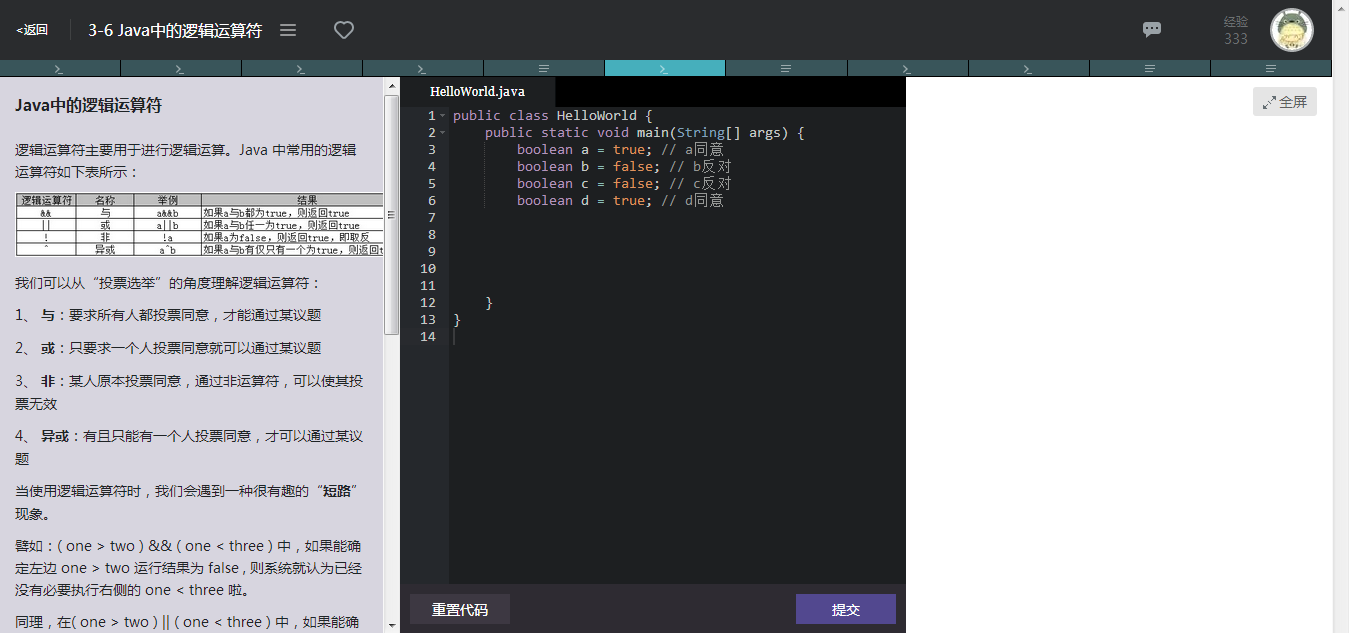Image resolution: width=1349 pixels, height=633 pixels.
Task: Jump to the tenth section (text lesson) segment
Action: pyautogui.click(x=1149, y=68)
